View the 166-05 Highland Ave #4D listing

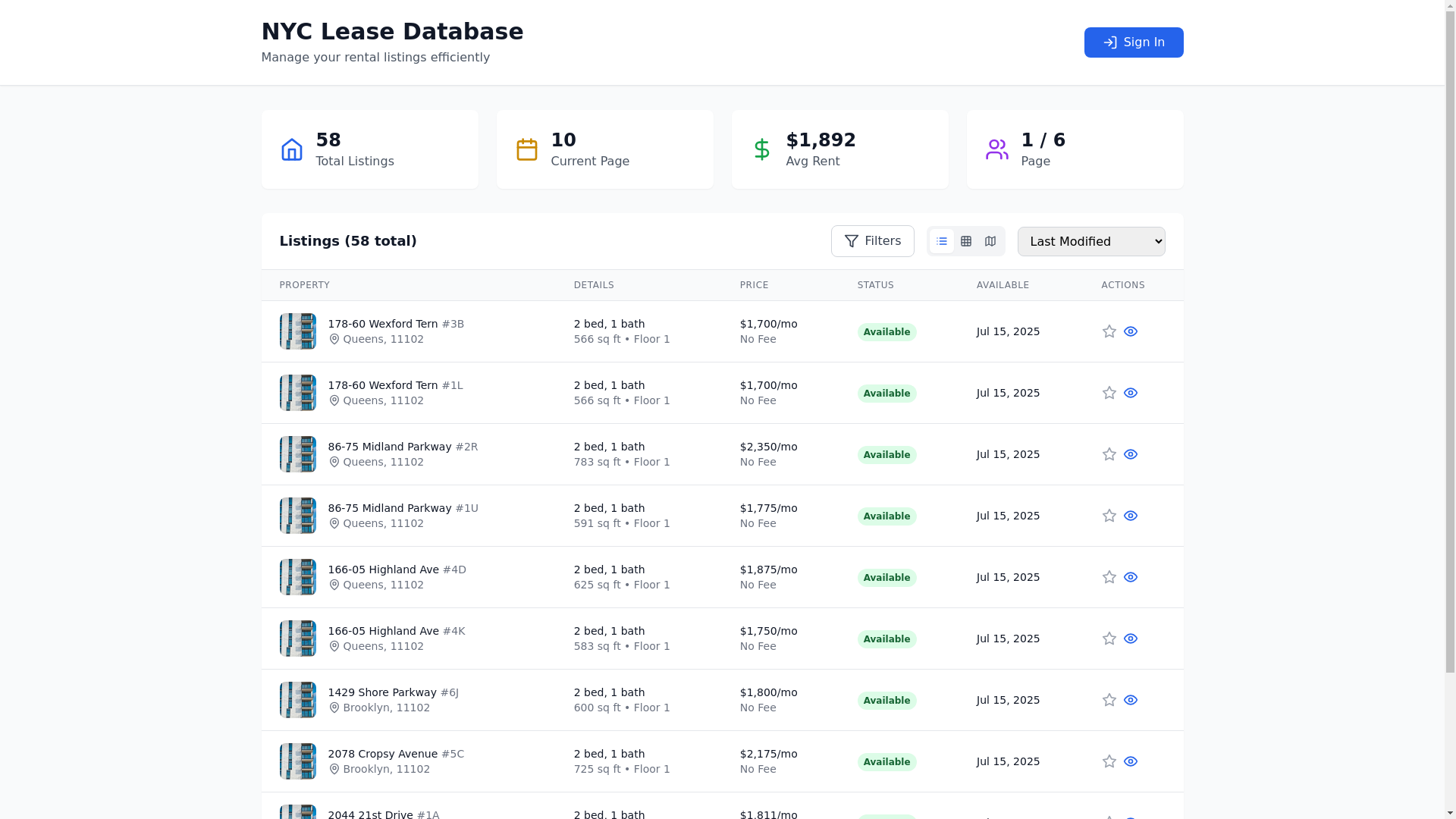1131,577
